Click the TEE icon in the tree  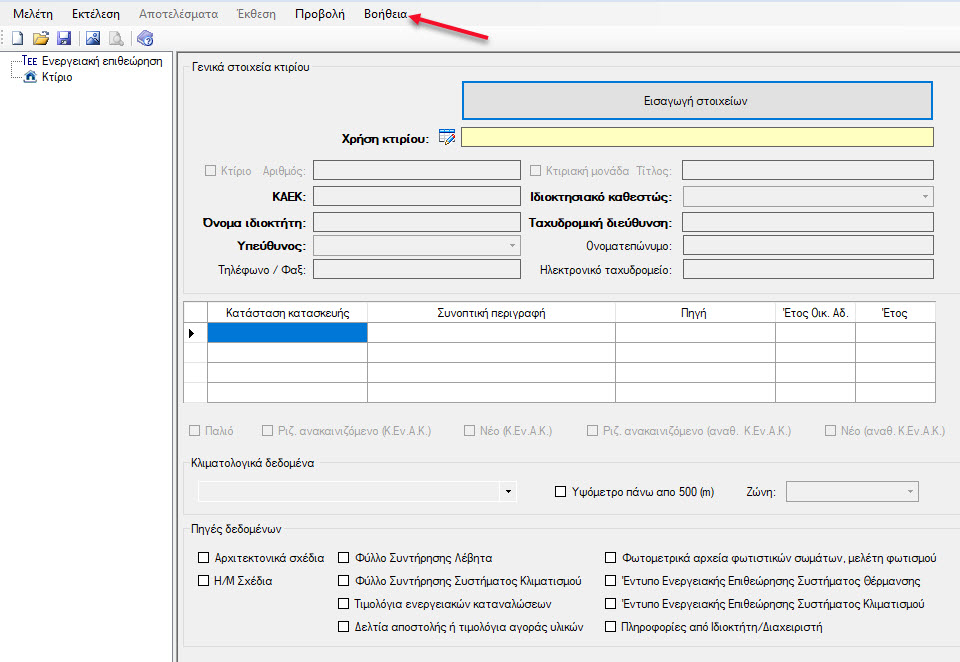[x=29, y=61]
